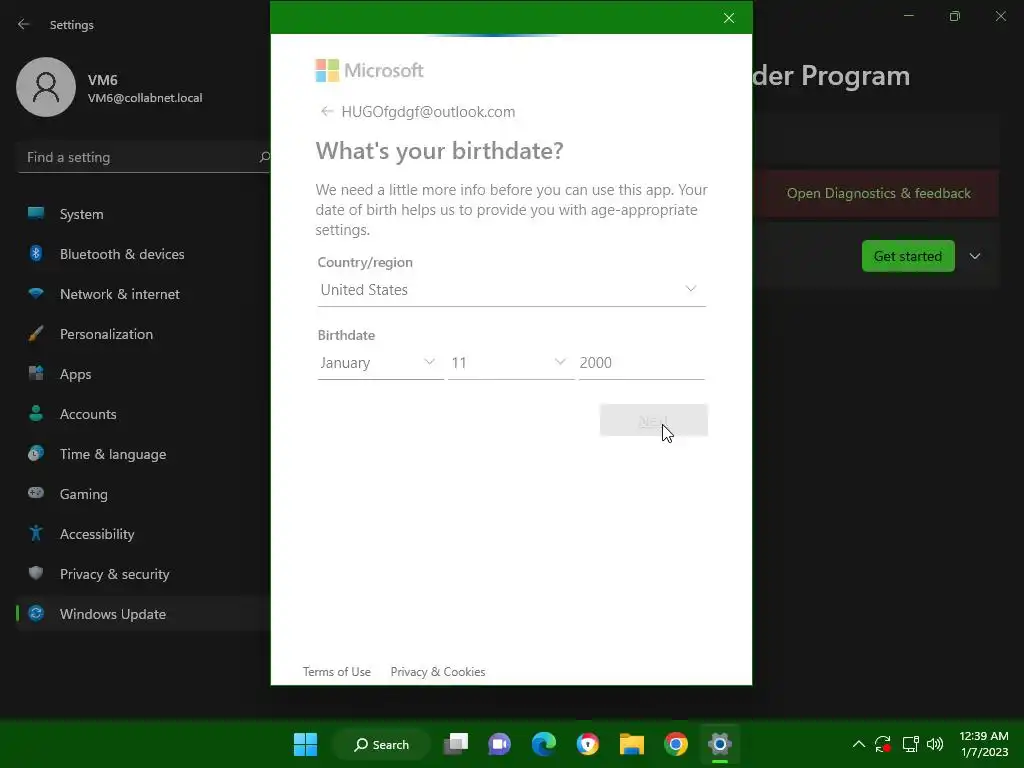Click the search magnifier in Find a setting
Viewport: 1024px width, 768px height.
point(264,157)
